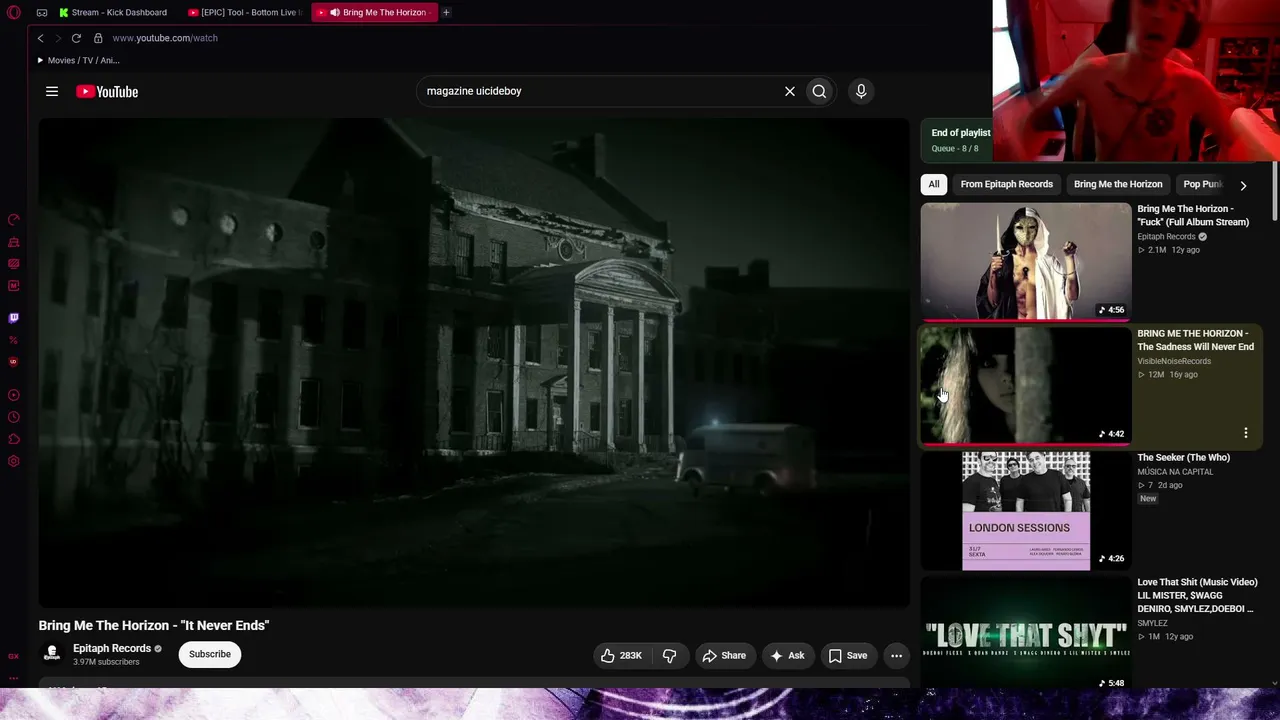Open the chat-style icon in Opera sidebar
The width and height of the screenshot is (1280, 720).
[14, 264]
